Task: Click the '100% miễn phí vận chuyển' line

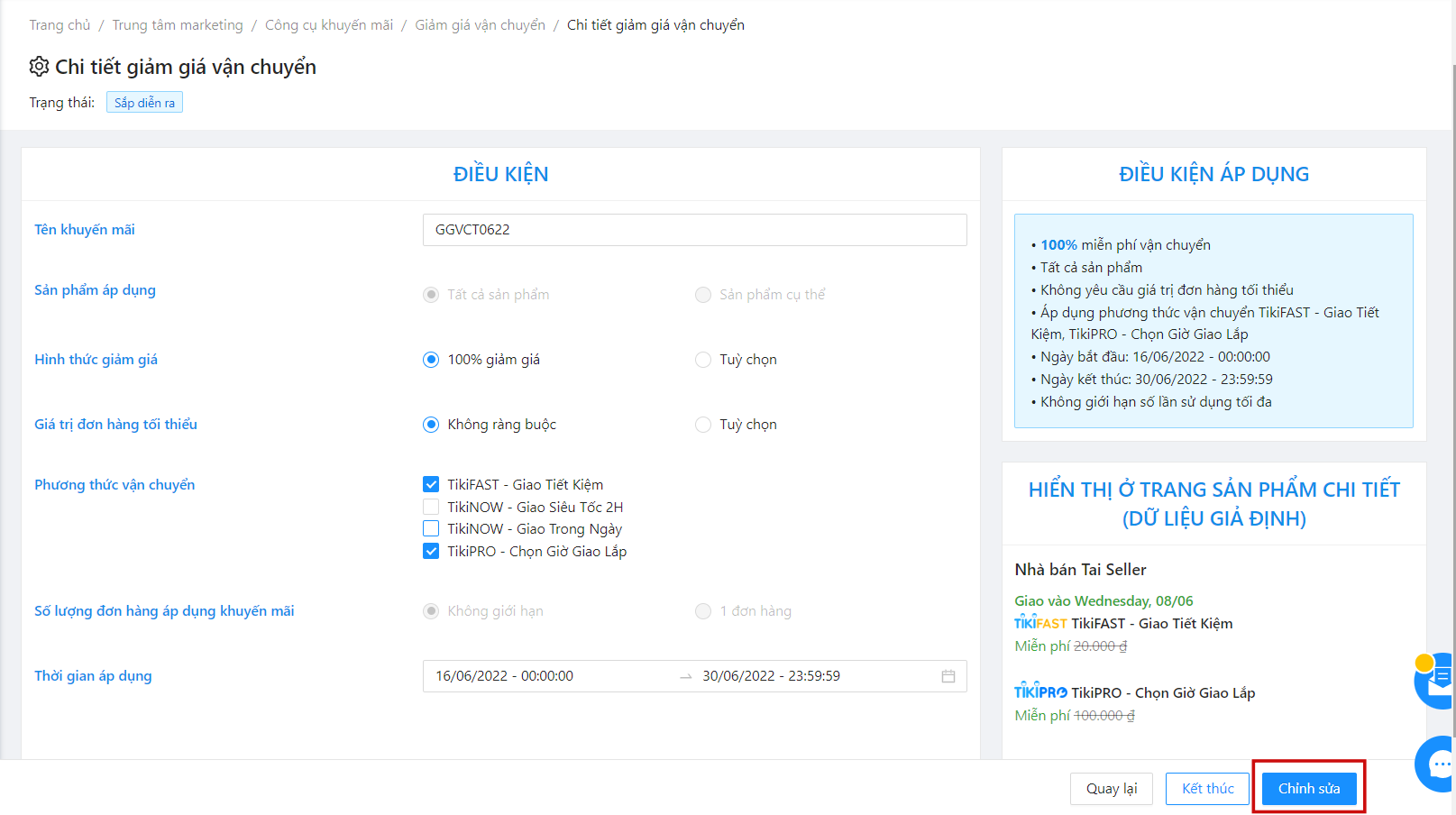Action: [x=1121, y=245]
